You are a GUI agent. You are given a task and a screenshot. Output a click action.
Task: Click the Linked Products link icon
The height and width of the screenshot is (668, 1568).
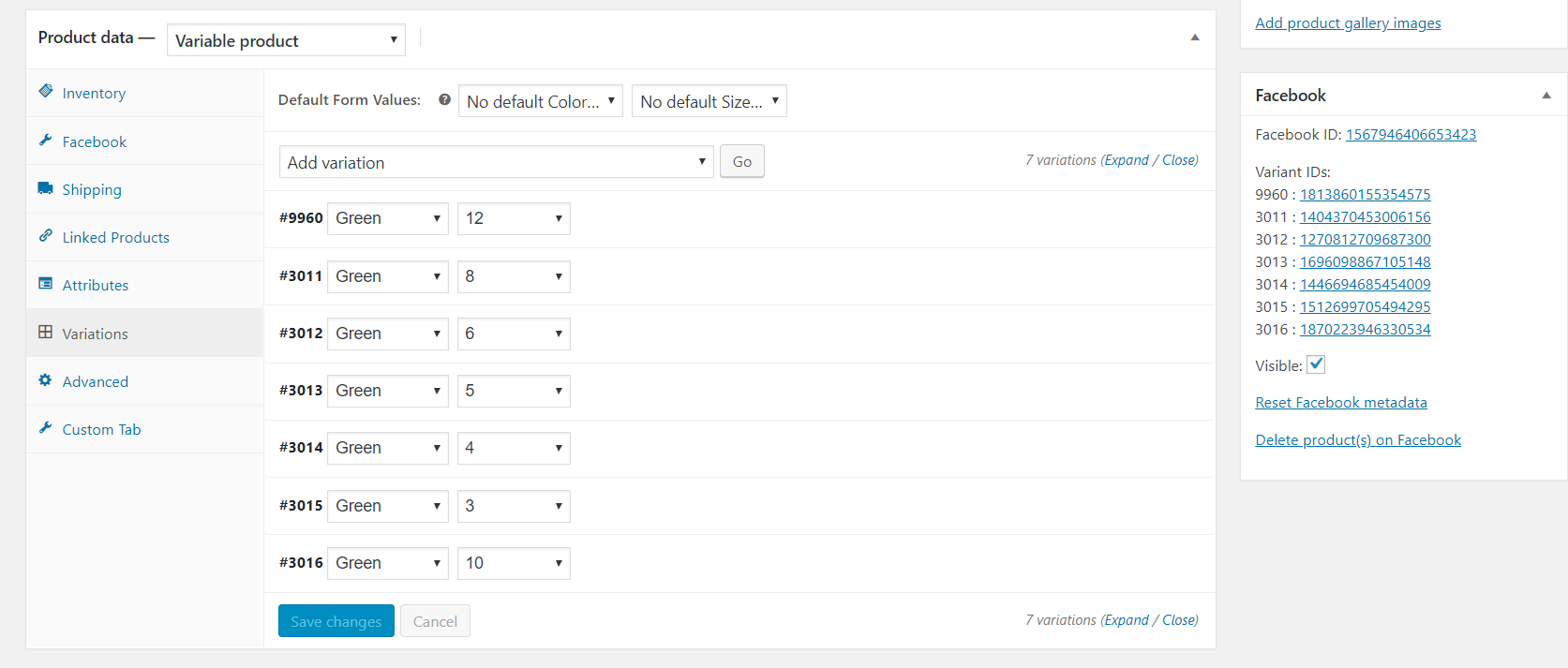click(45, 235)
